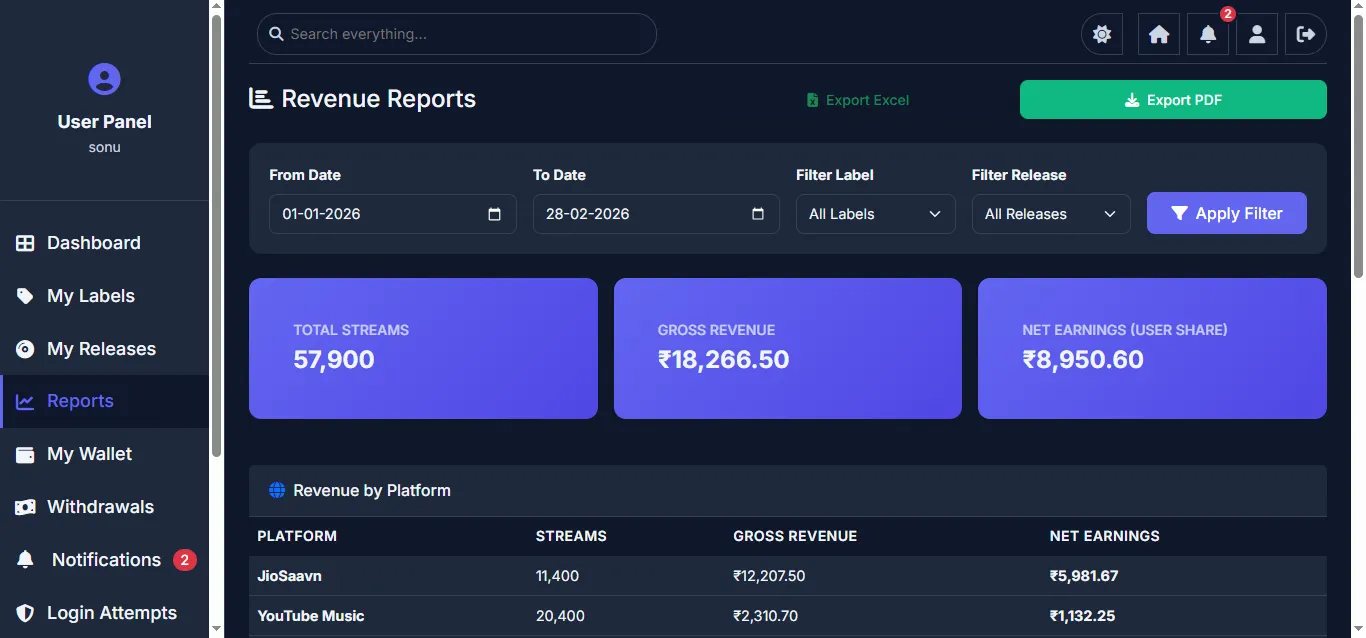
Task: Click the GROSS REVENUE column header
Action: (795, 536)
